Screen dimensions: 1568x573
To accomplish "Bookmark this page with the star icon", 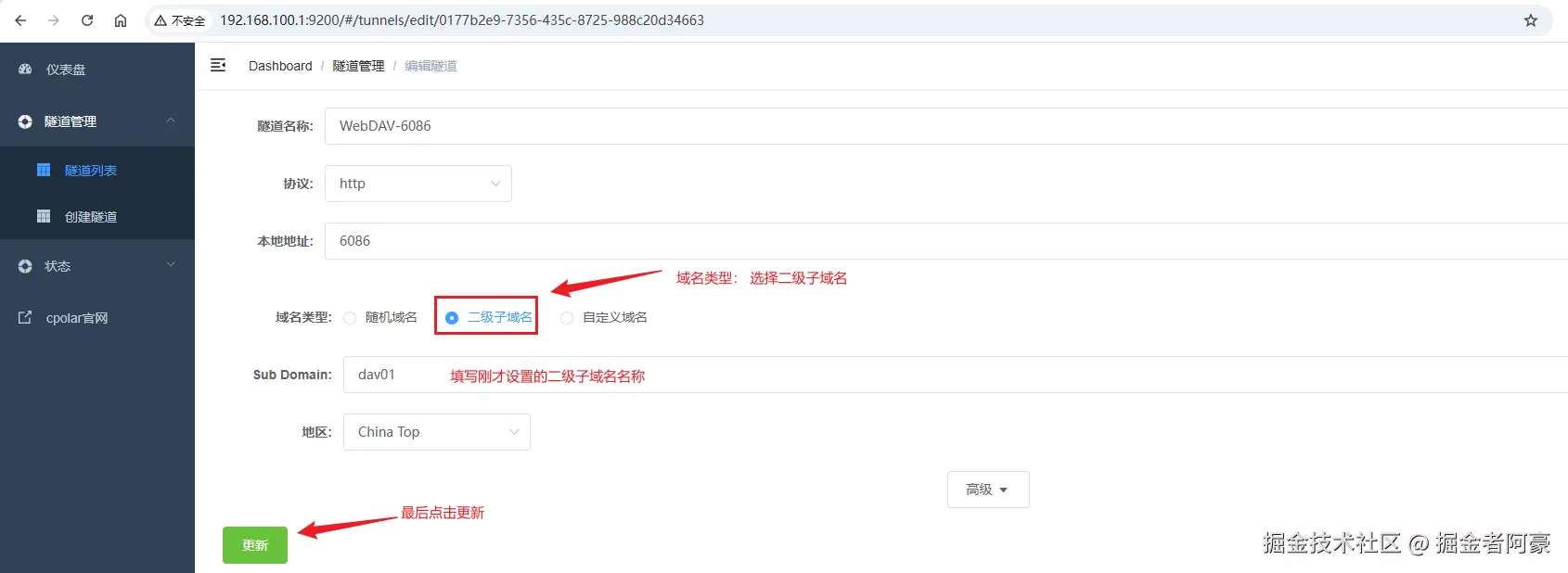I will pos(1531,20).
